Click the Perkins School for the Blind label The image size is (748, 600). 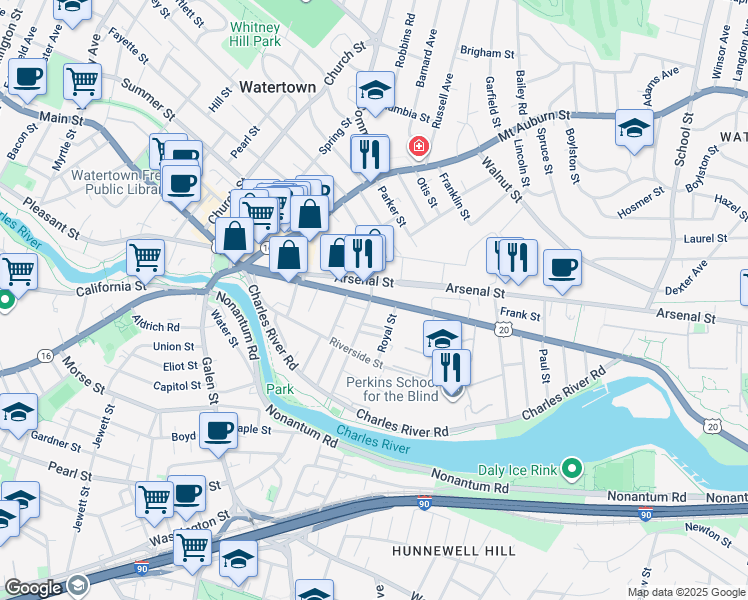point(394,389)
